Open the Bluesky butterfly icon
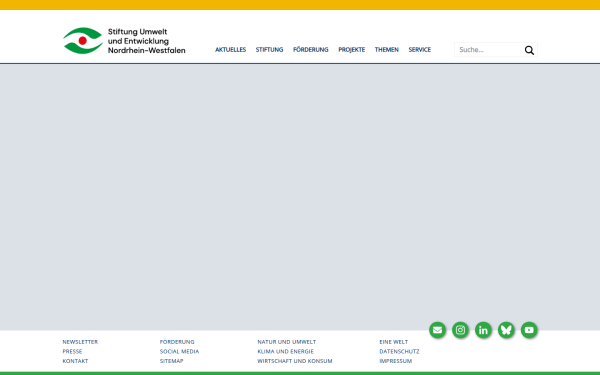The width and height of the screenshot is (600, 375). pyautogui.click(x=506, y=330)
